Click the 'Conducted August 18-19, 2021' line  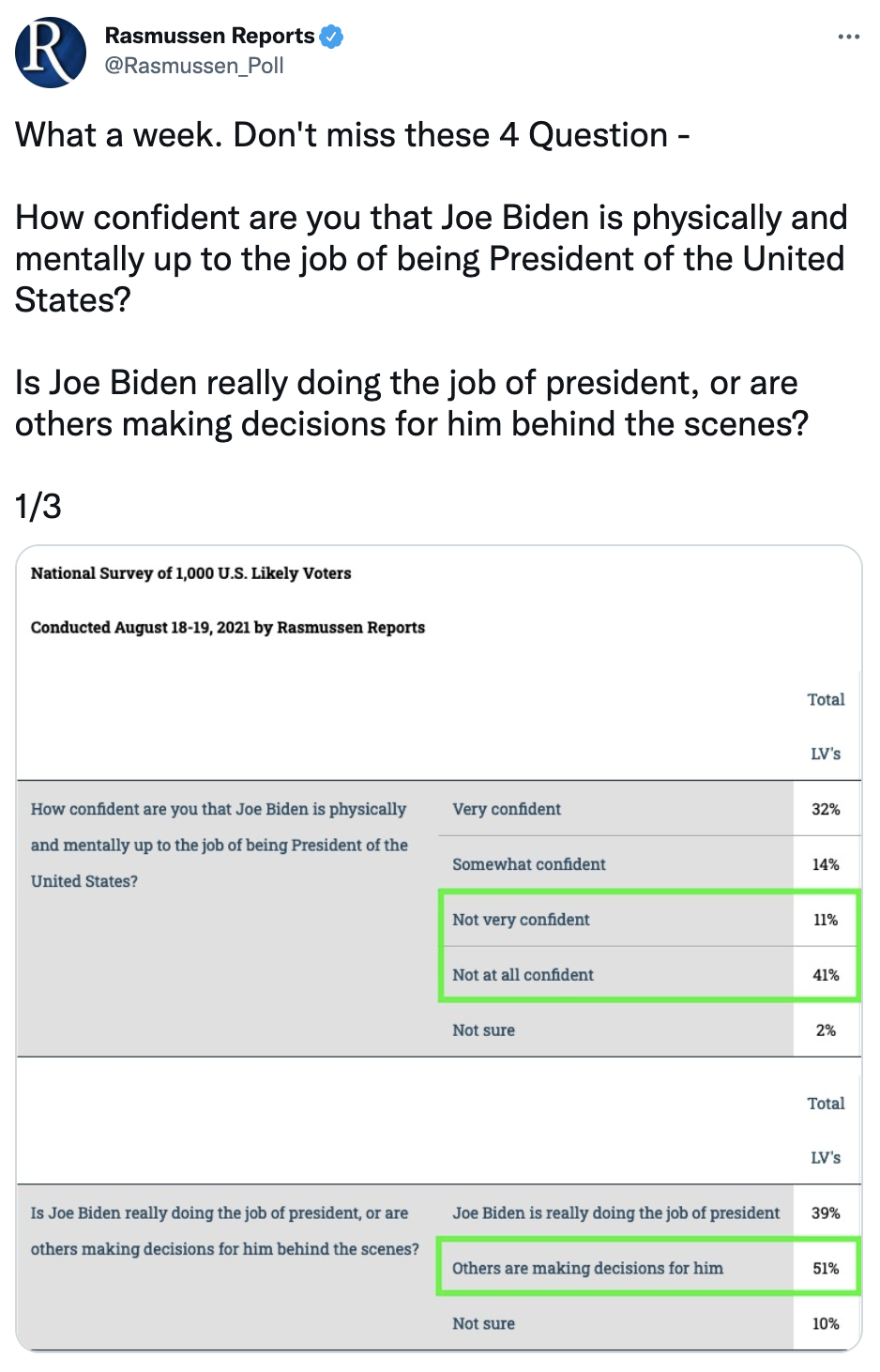[227, 628]
